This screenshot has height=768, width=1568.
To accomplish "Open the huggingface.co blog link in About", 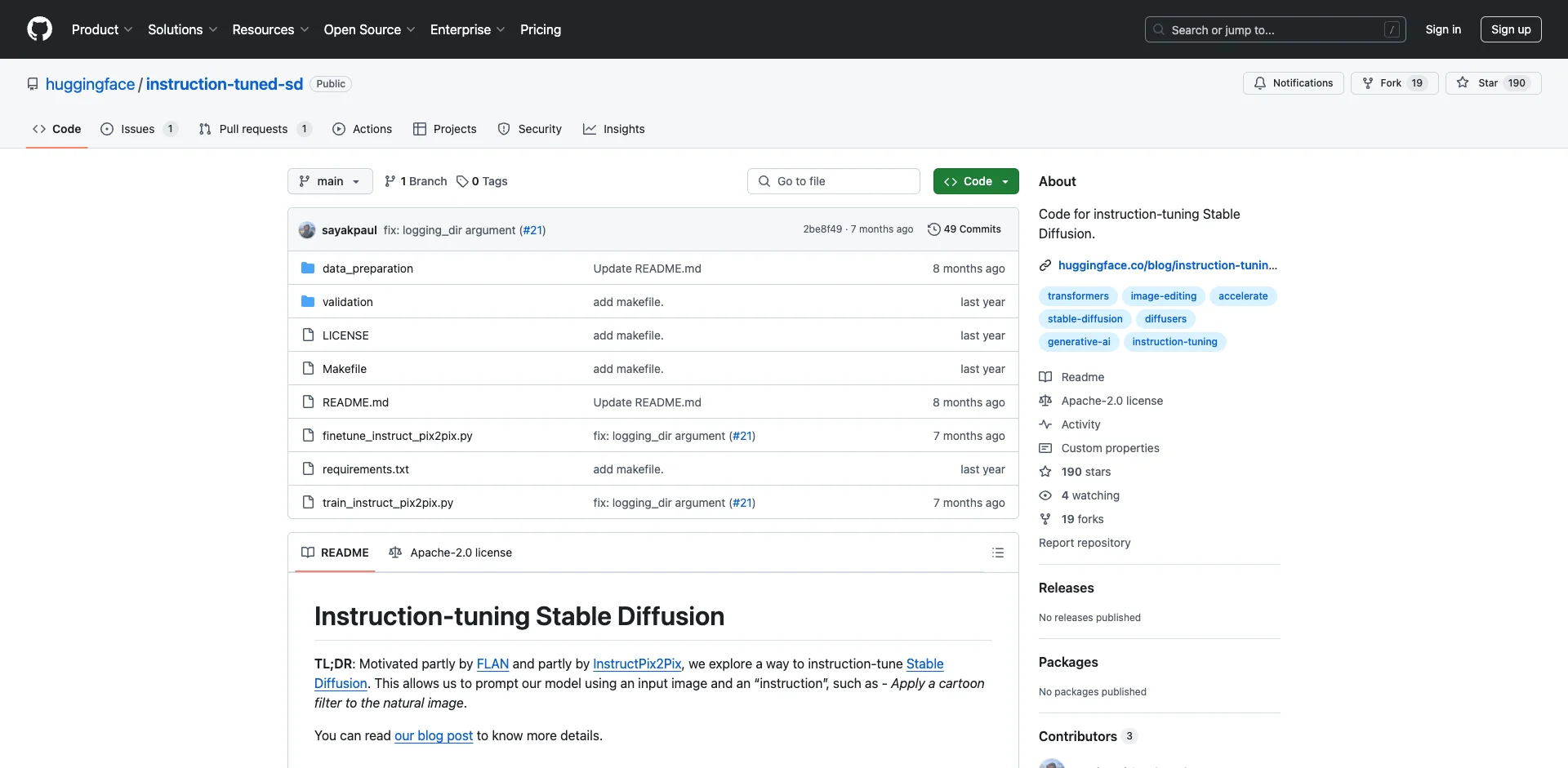I will coord(1167,265).
